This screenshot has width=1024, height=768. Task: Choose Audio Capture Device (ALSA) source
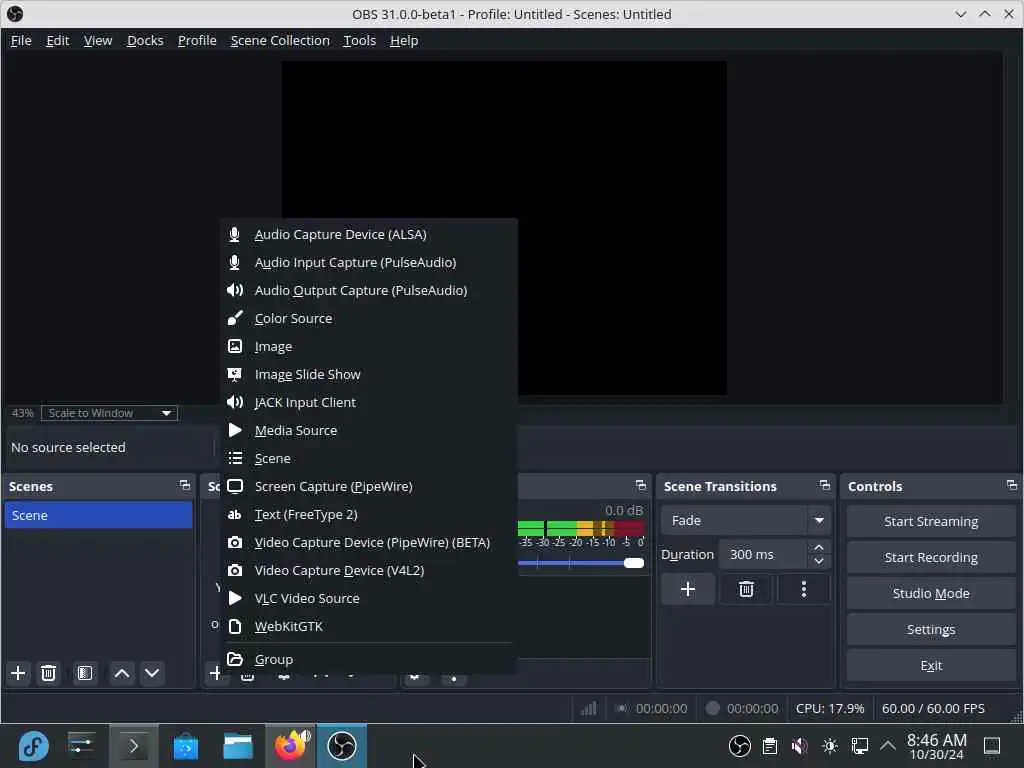(x=369, y=234)
